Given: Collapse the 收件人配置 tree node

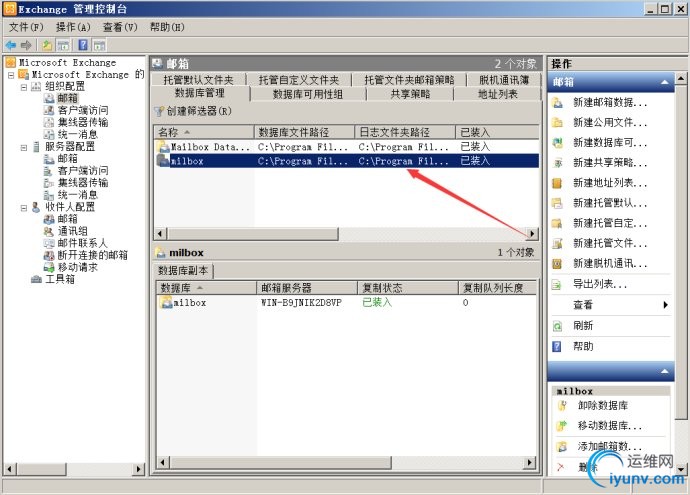Looking at the screenshot, I should 24,208.
